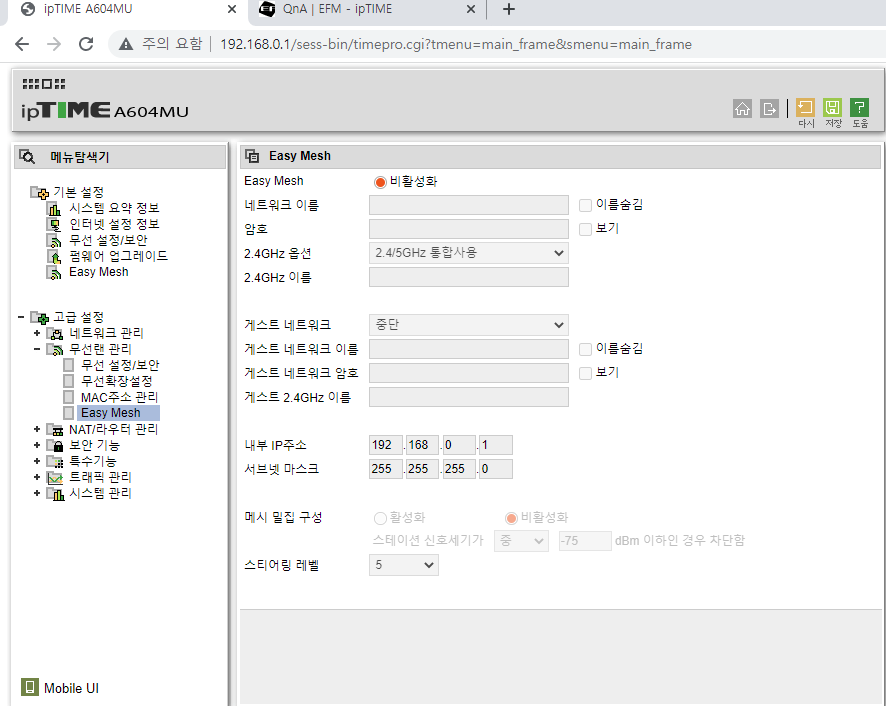886x706 pixels.
Task: Click the 펌웨어 업그레이드 icon
Action: pos(54,256)
